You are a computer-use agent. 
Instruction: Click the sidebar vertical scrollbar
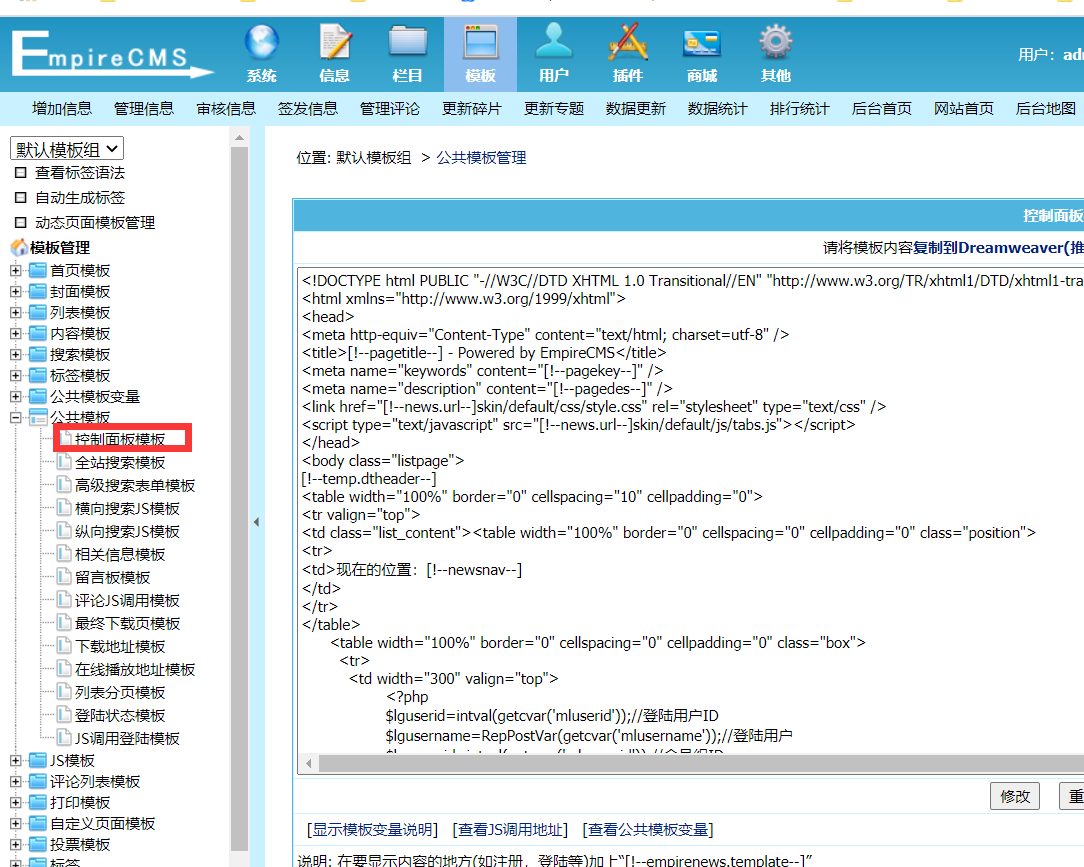pos(239,498)
